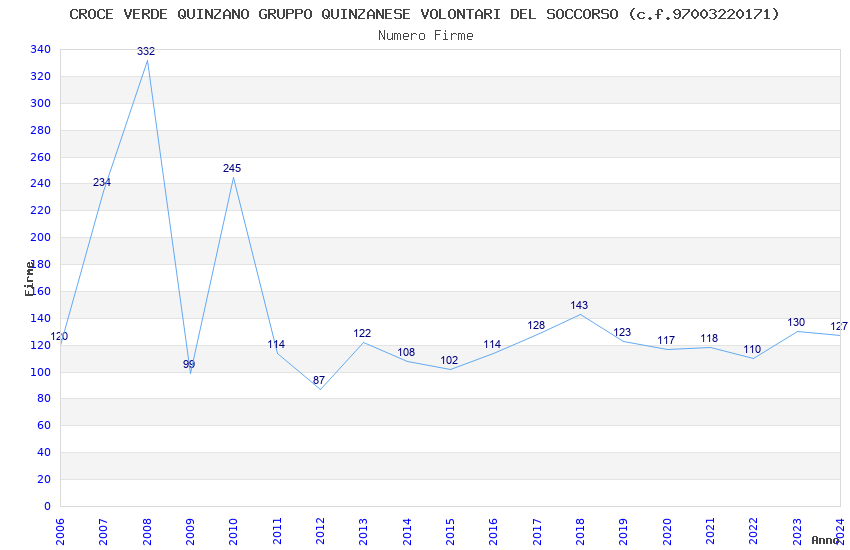850x550 pixels.
Task: Click the 2022 year axis label
Action: coord(754,531)
